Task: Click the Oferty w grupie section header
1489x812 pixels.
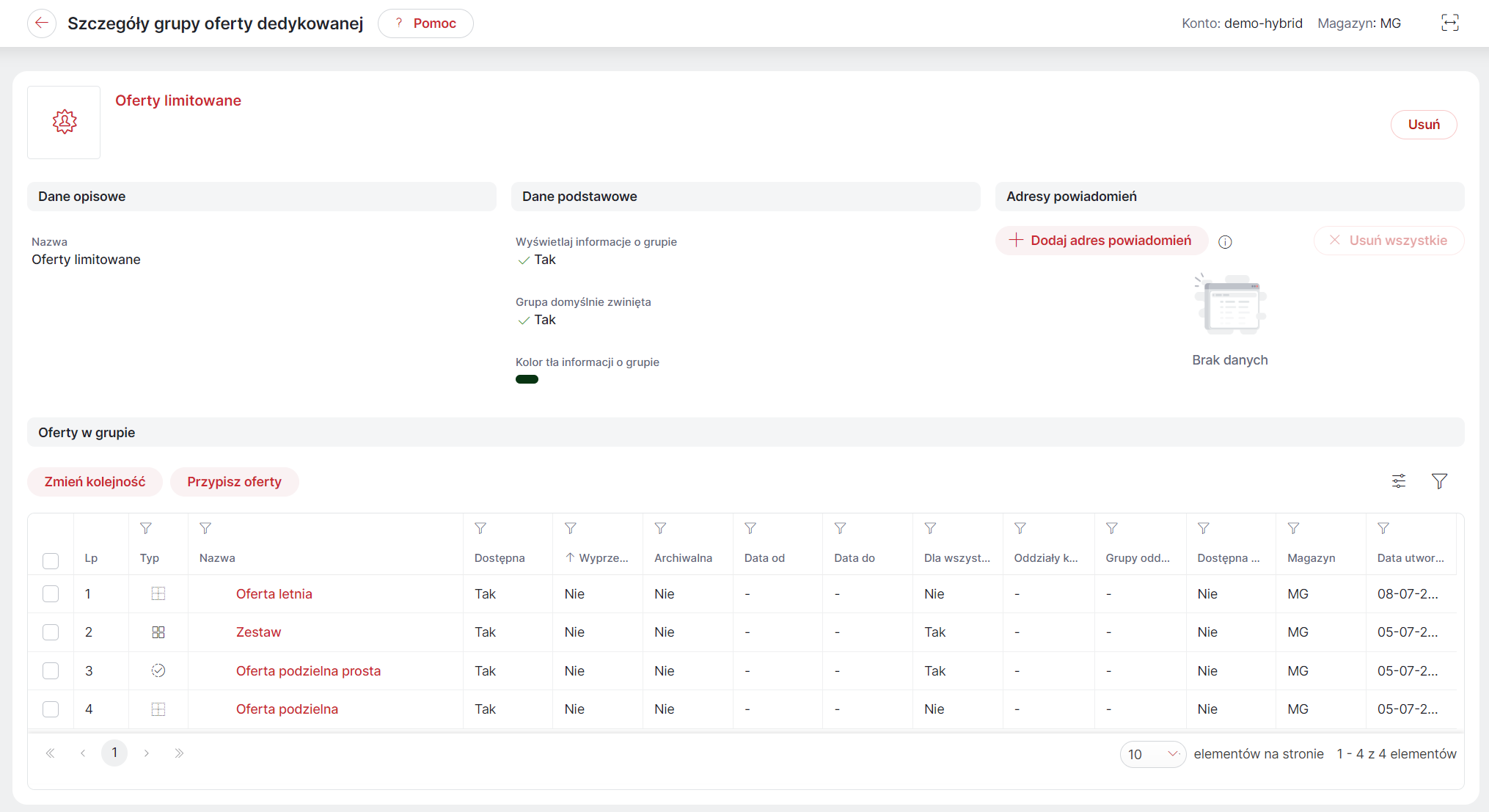Action: [x=746, y=433]
